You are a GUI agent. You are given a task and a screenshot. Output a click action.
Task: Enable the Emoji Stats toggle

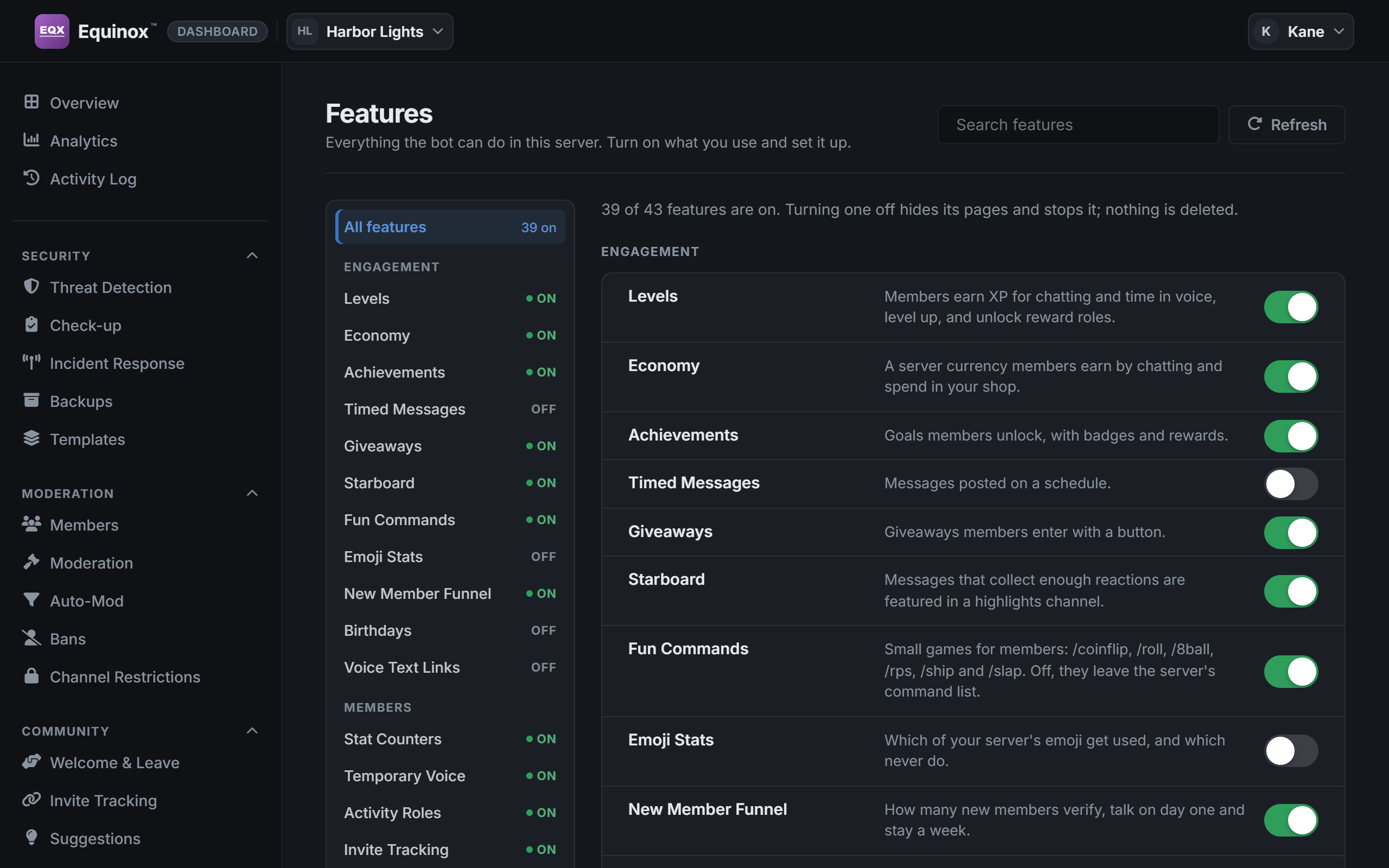click(1291, 751)
